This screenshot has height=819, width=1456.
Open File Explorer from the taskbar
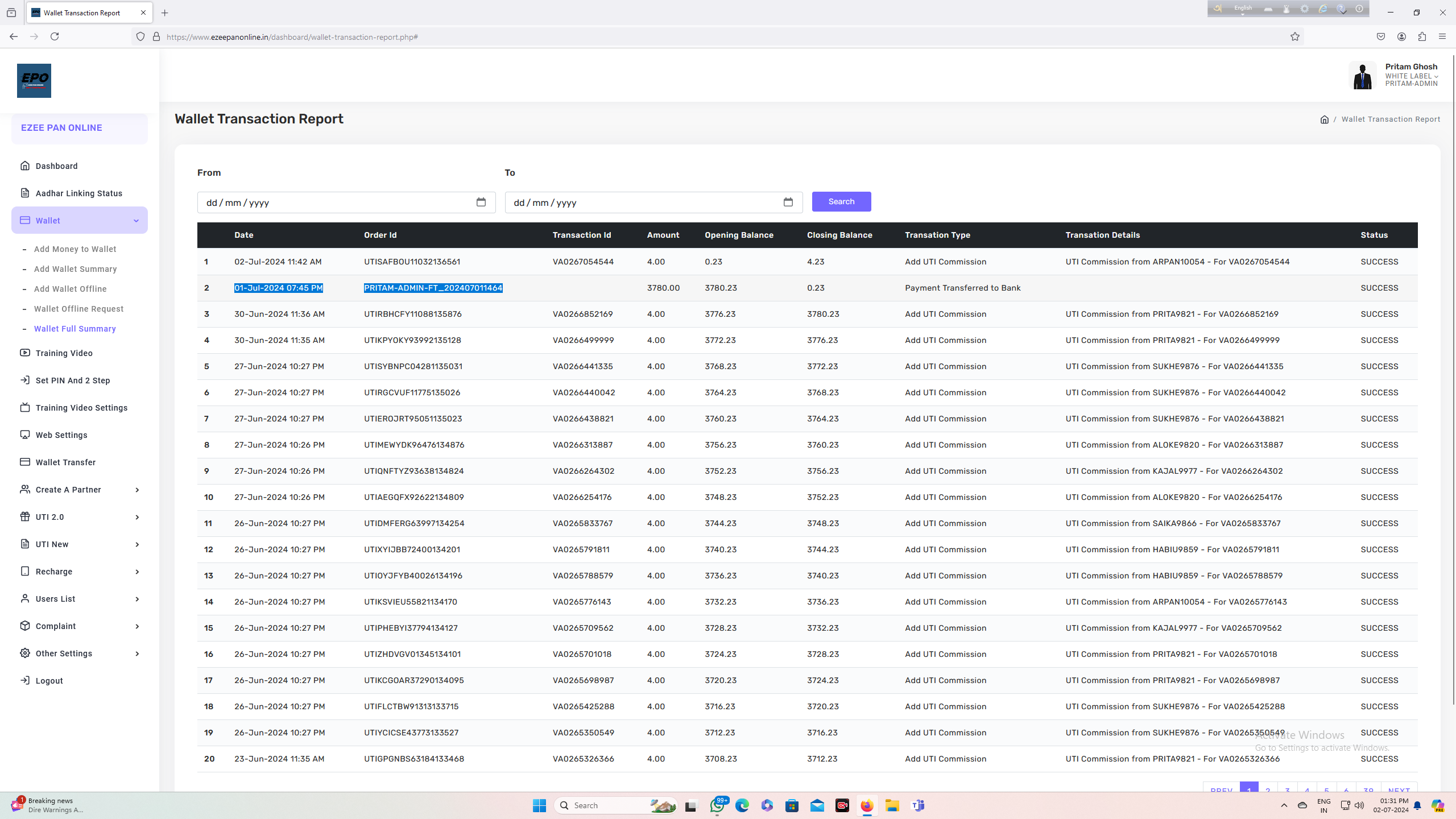(892, 805)
